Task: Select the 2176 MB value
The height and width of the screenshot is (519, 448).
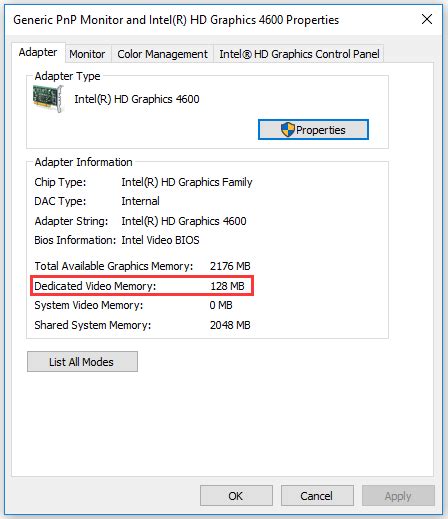Action: pyautogui.click(x=230, y=266)
